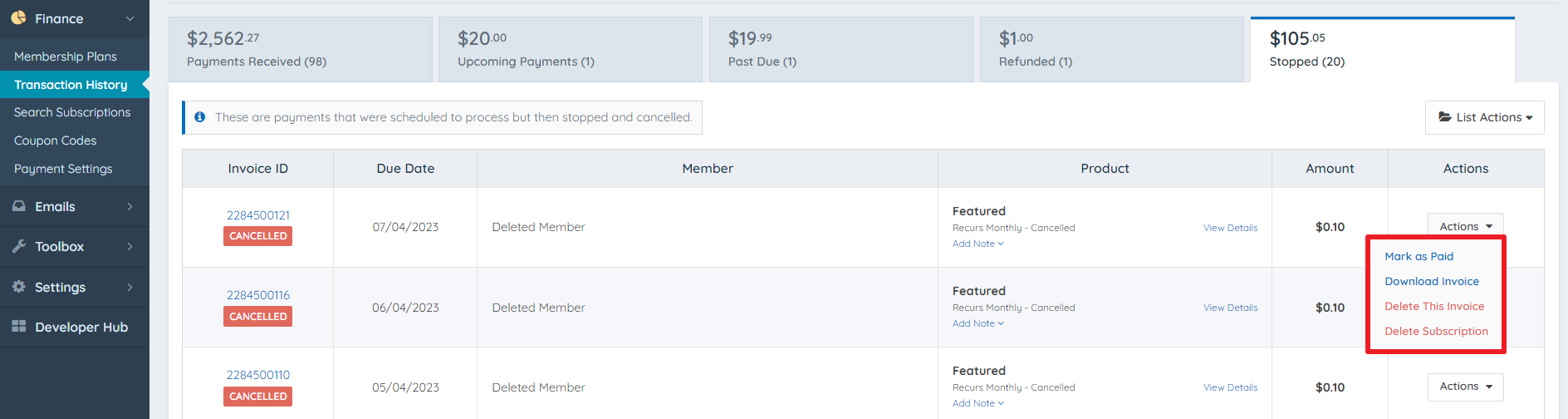Go to Membership Plans page
This screenshot has height=419, width=1568.
point(66,57)
